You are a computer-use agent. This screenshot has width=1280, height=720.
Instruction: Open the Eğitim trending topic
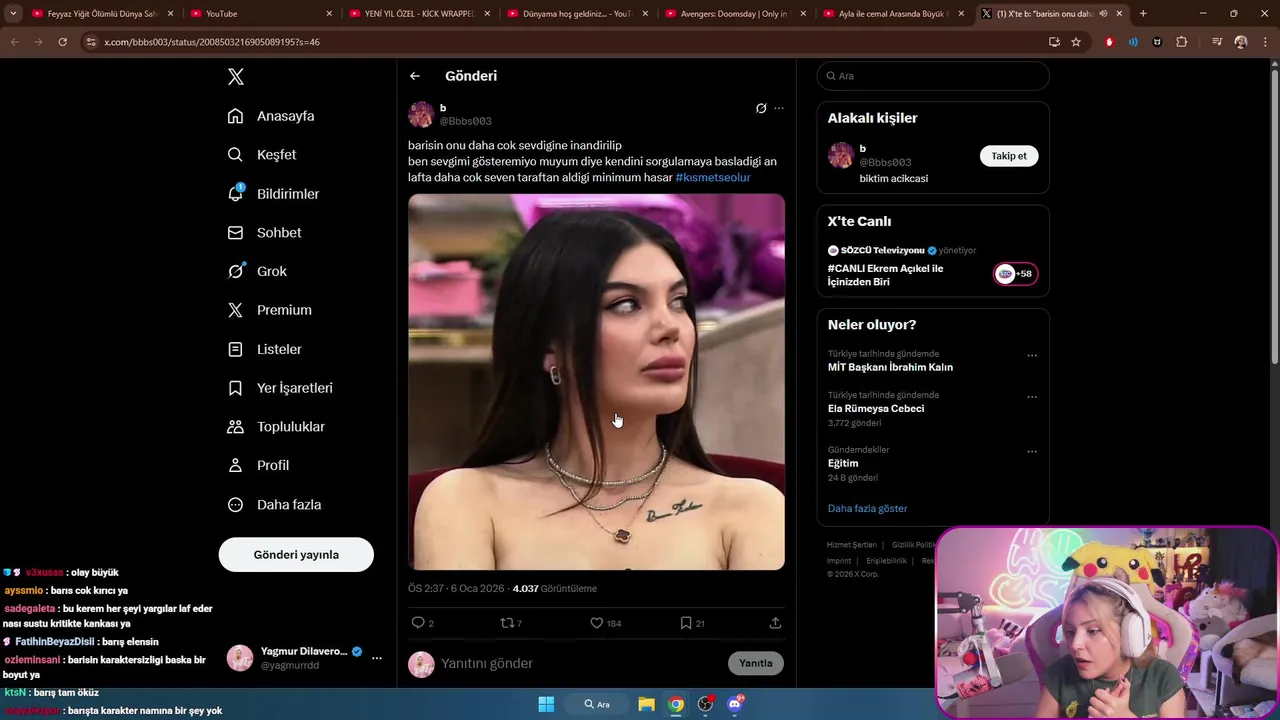coord(843,463)
